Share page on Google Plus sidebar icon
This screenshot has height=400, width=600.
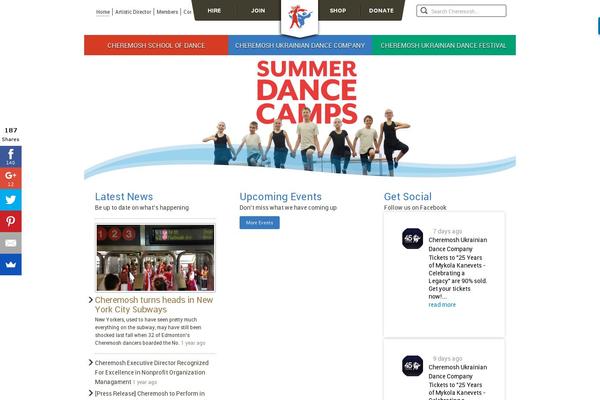11,178
